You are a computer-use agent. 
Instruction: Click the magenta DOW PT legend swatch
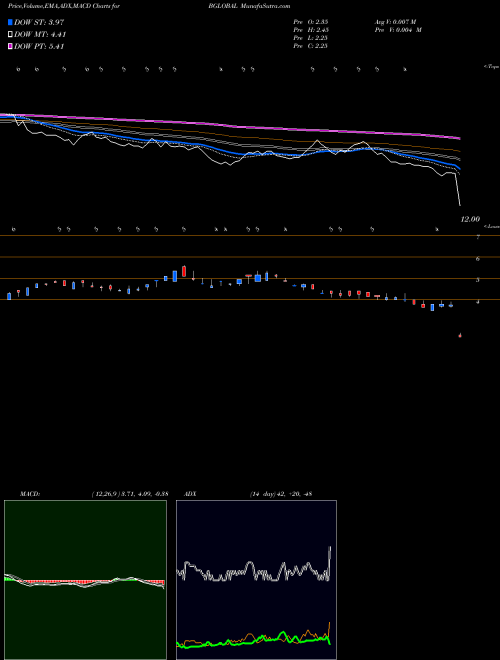coord(11,47)
